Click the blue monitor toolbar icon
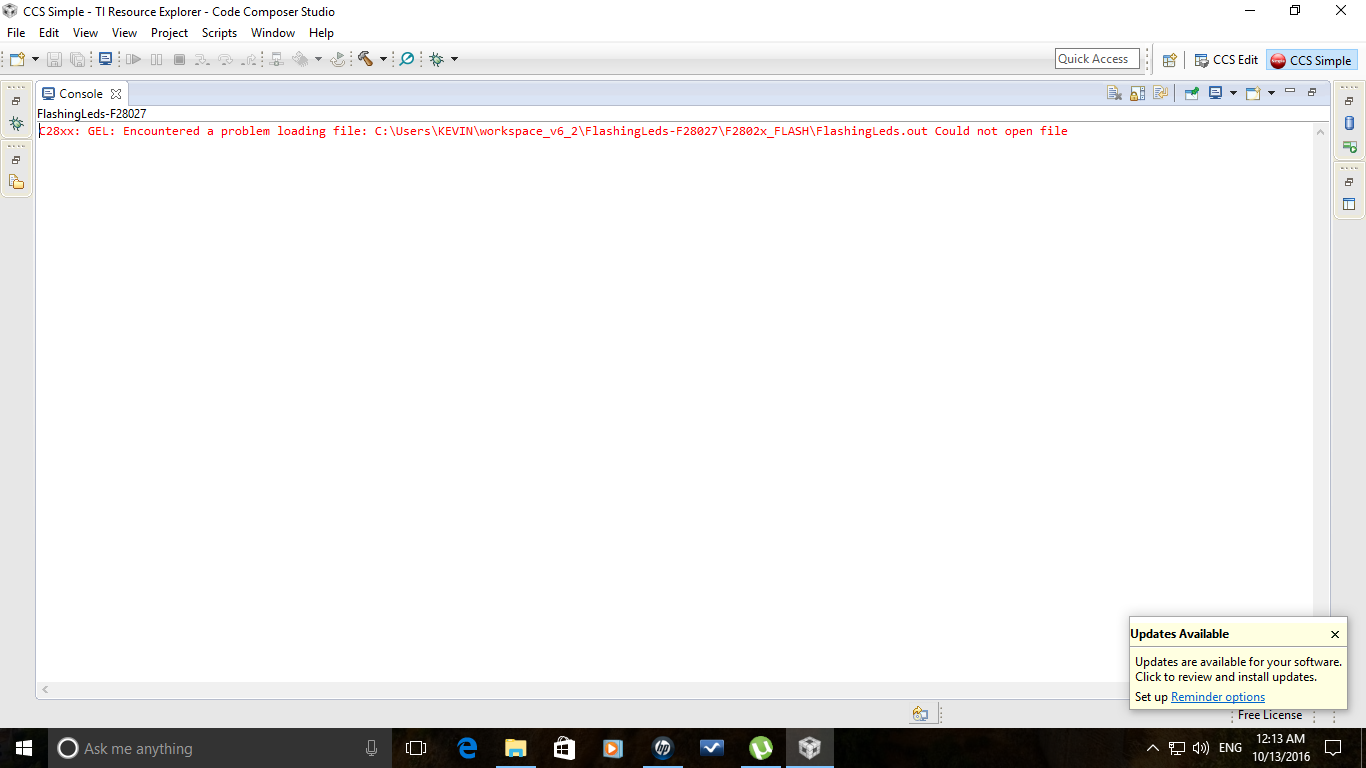 coord(105,59)
